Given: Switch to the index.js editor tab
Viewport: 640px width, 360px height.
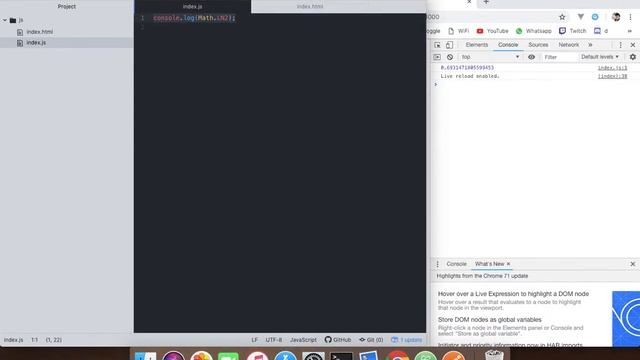Looking at the screenshot, I should [192, 7].
